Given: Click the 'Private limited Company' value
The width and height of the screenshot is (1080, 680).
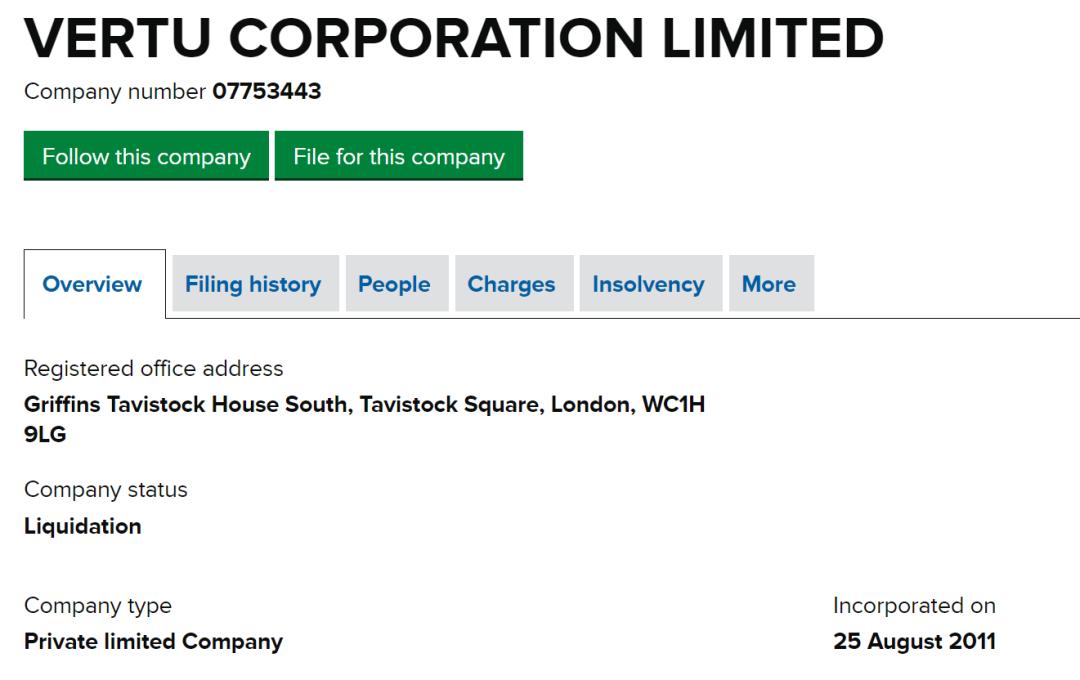Looking at the screenshot, I should pyautogui.click(x=153, y=642).
